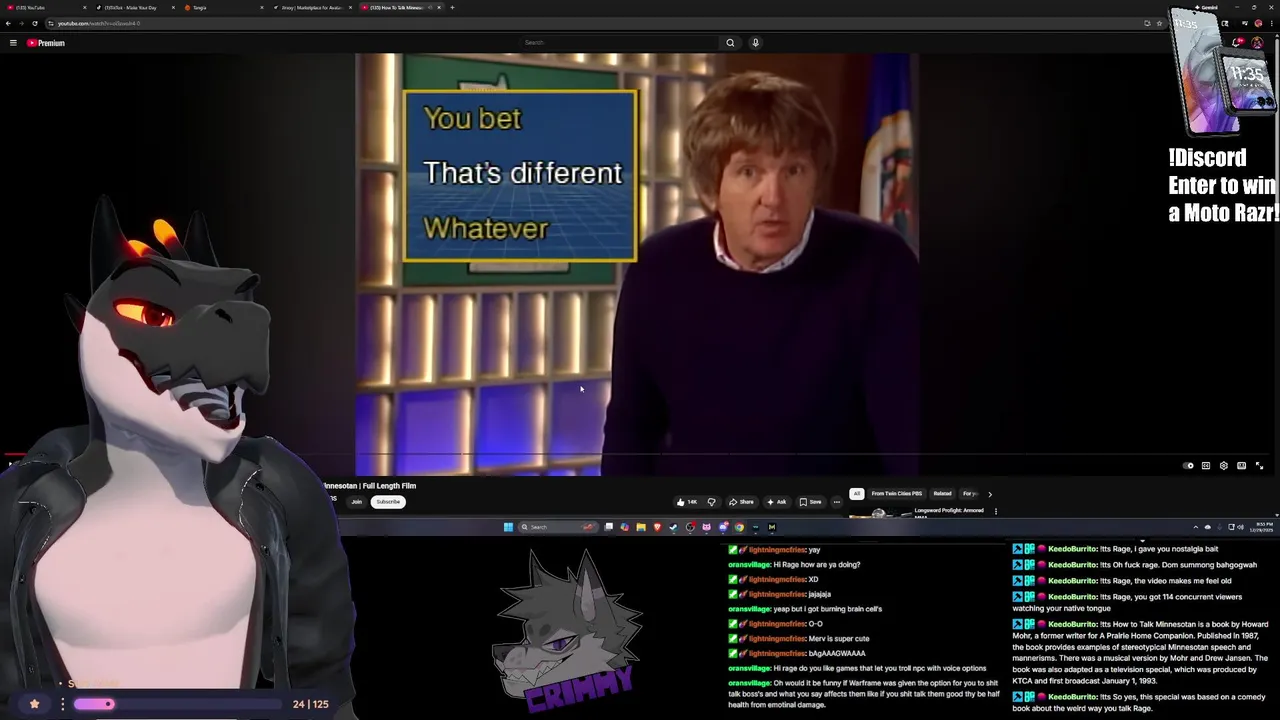Click into the YouTube search field
The image size is (1280, 720).
coord(620,43)
